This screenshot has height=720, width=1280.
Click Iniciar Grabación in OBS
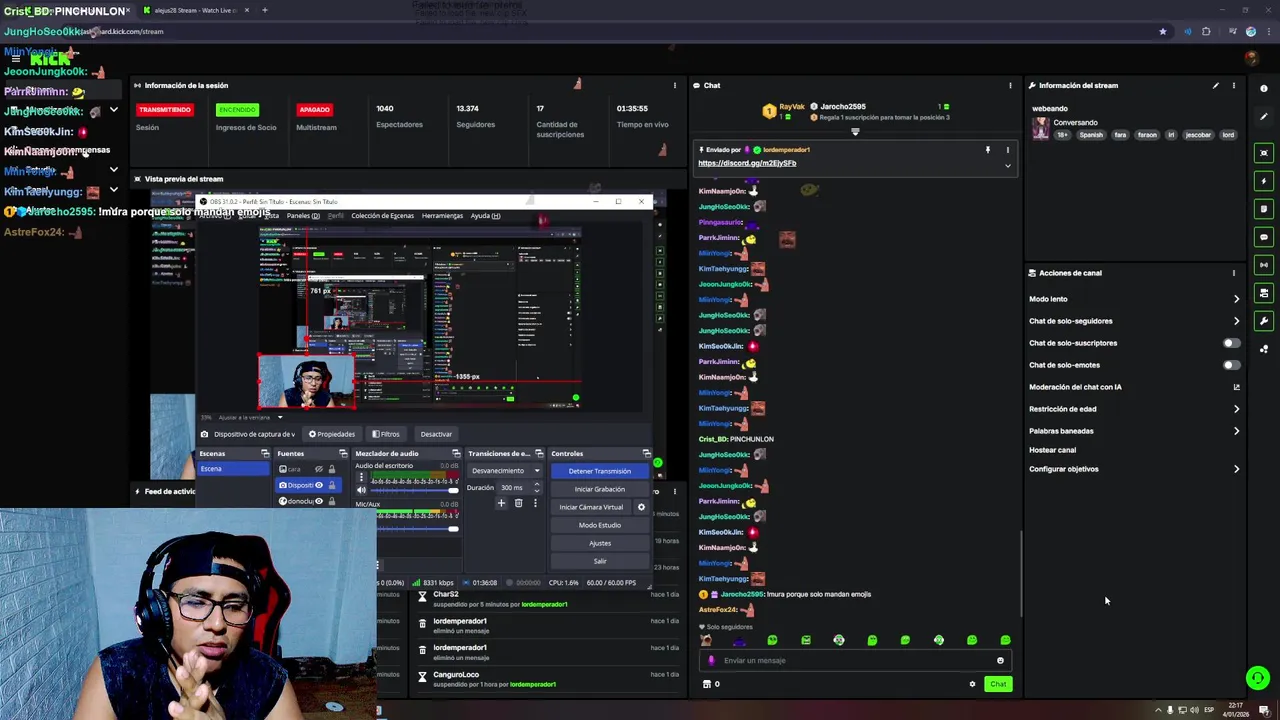(x=600, y=489)
